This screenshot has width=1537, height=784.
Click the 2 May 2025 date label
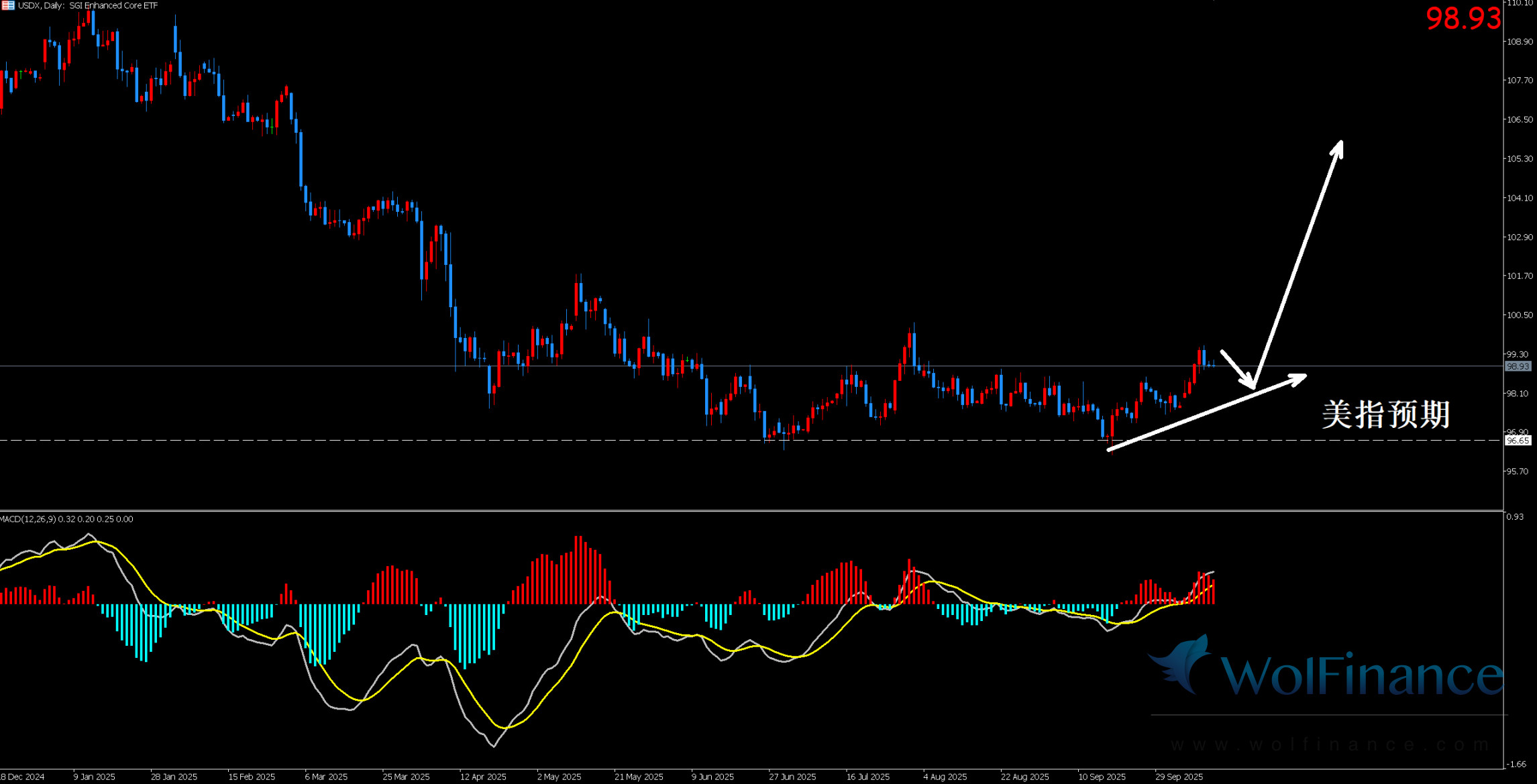559,777
